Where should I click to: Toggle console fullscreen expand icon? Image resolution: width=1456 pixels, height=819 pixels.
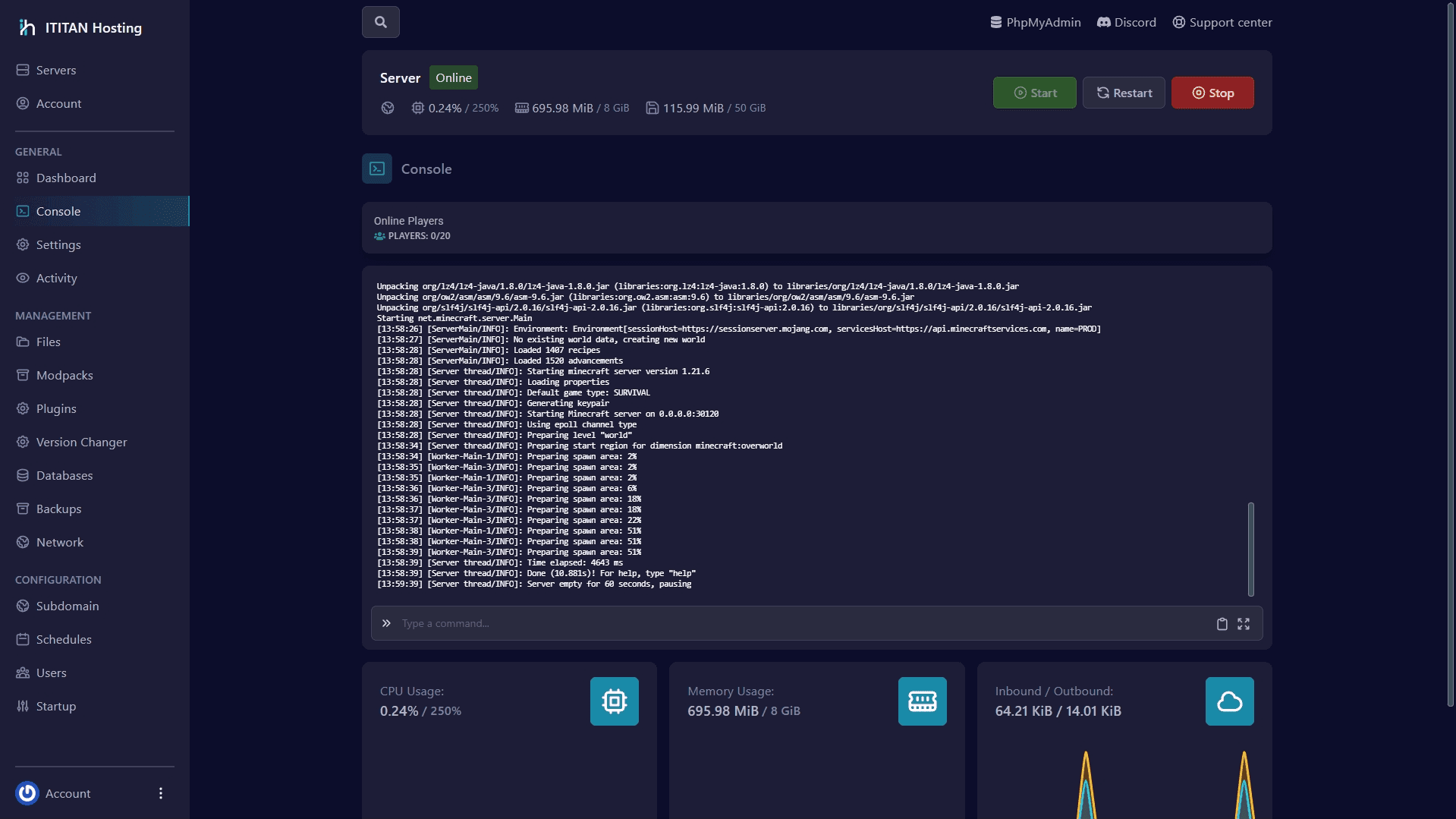pyautogui.click(x=1244, y=624)
